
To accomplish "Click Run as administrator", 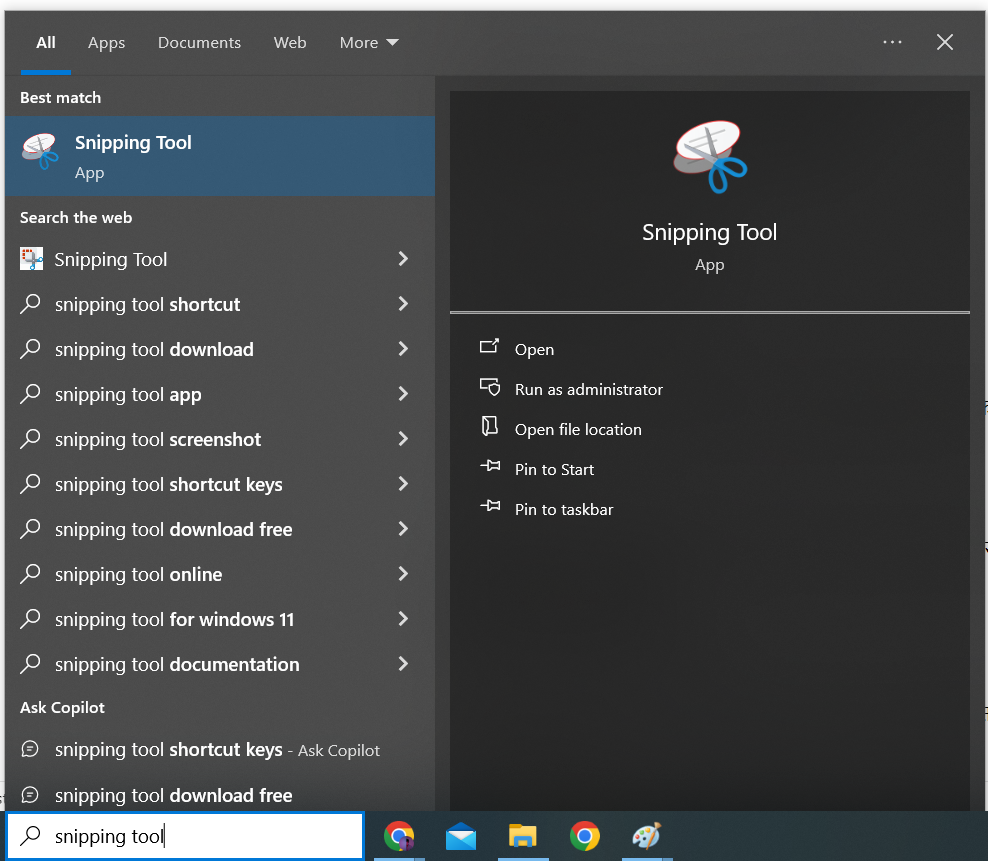I will pyautogui.click(x=589, y=389).
